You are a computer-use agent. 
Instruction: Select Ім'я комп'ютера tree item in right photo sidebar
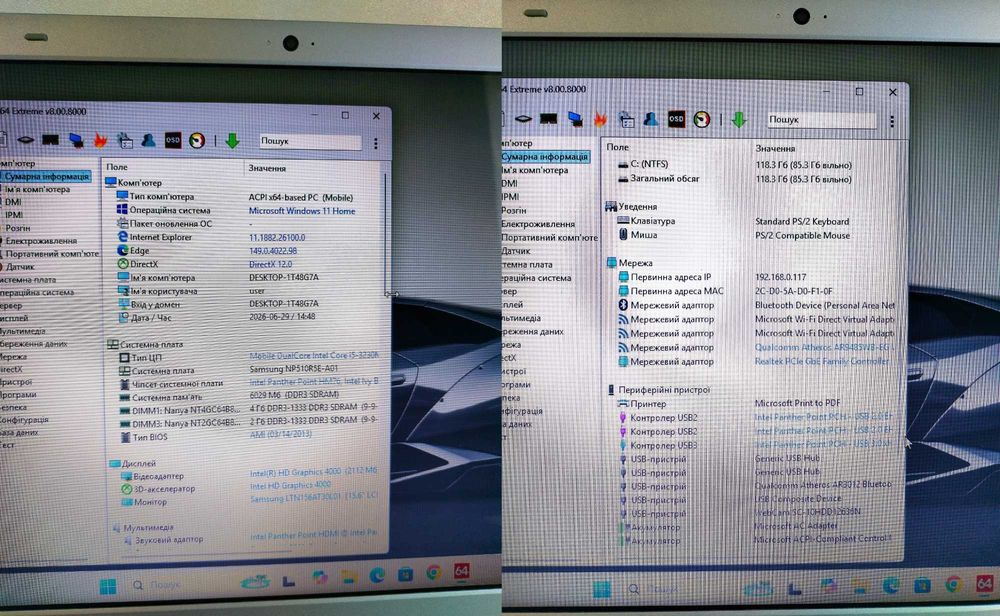click(x=534, y=170)
